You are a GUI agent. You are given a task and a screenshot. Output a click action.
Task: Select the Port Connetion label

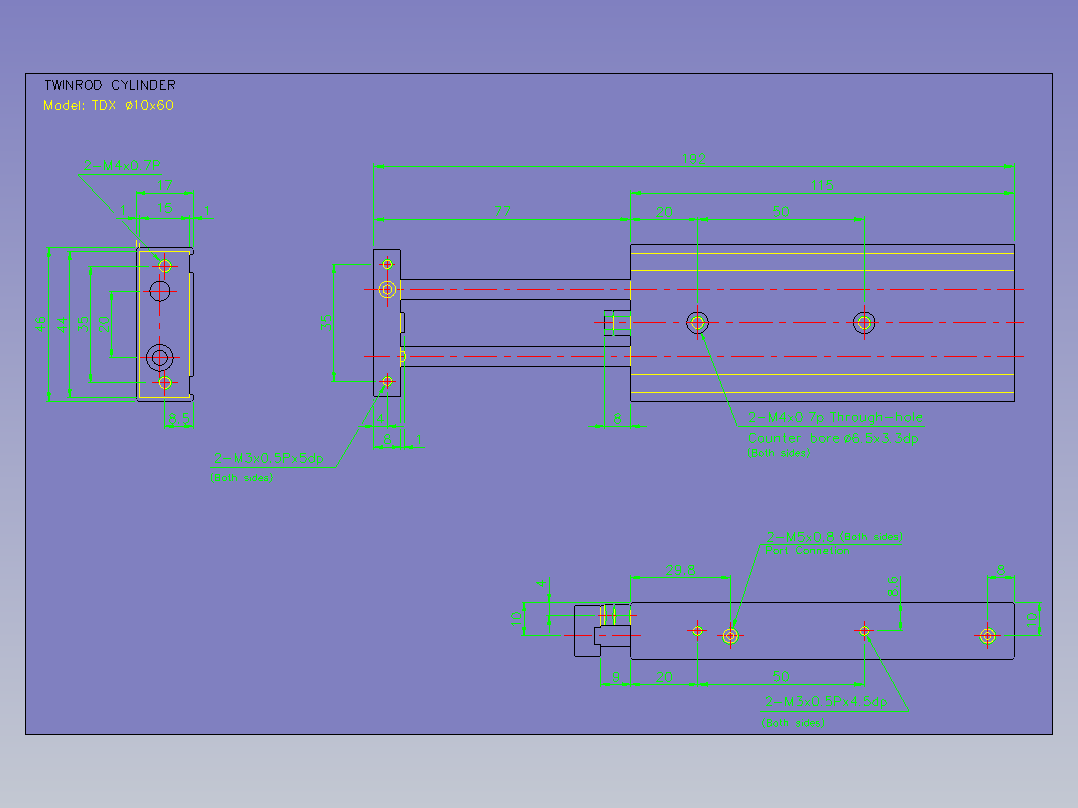[807, 551]
